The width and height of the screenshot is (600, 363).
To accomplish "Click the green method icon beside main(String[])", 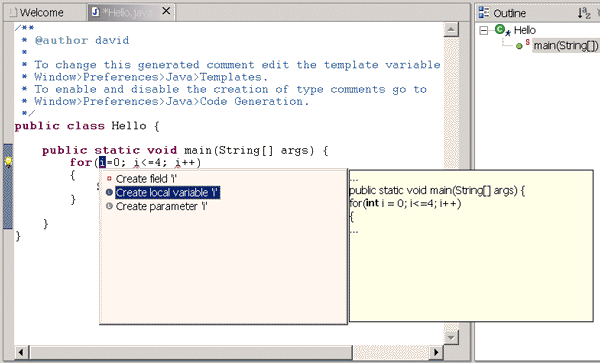I will click(x=519, y=46).
